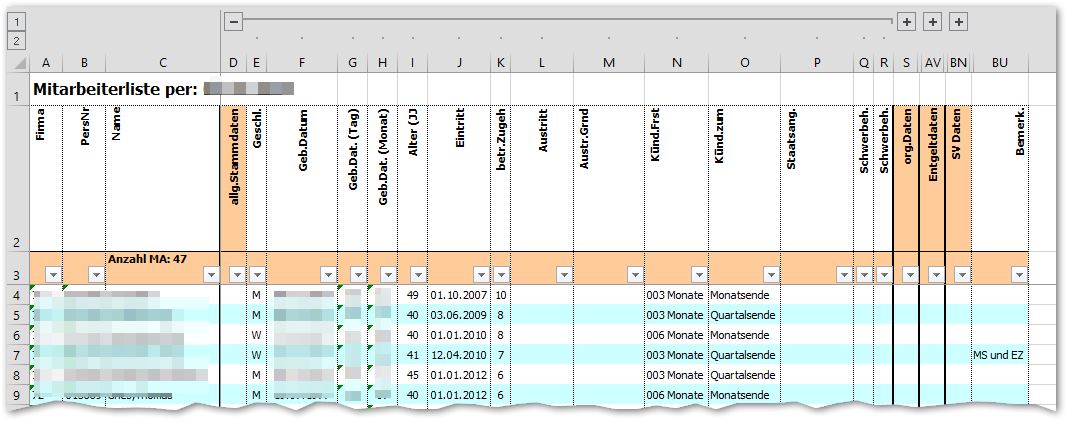Viewport: 1067px width, 422px height.
Task: Switch to outline level 1
Action: (x=16, y=21)
